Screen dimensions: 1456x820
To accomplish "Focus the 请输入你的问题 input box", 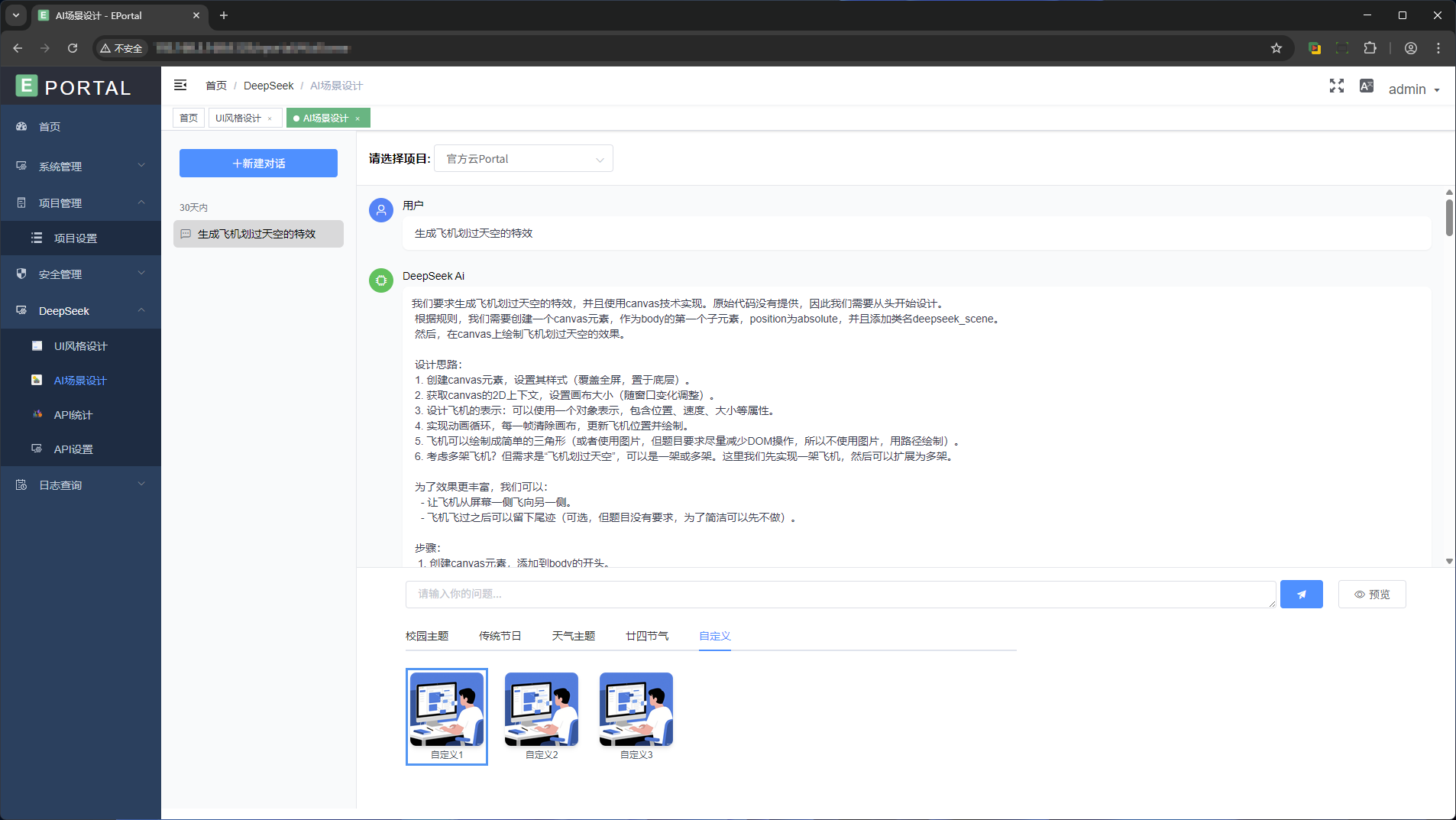I will coord(840,594).
